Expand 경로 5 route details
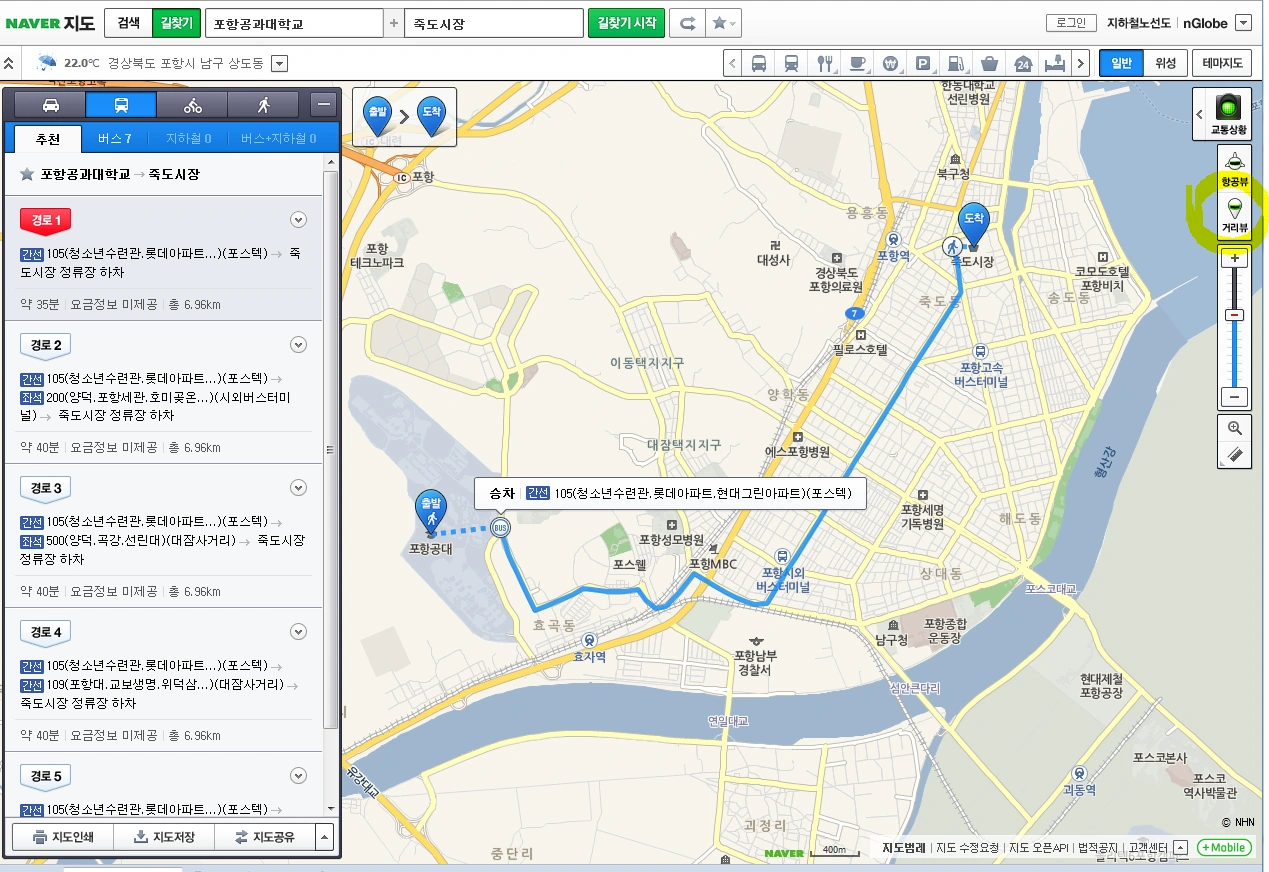 click(x=297, y=776)
